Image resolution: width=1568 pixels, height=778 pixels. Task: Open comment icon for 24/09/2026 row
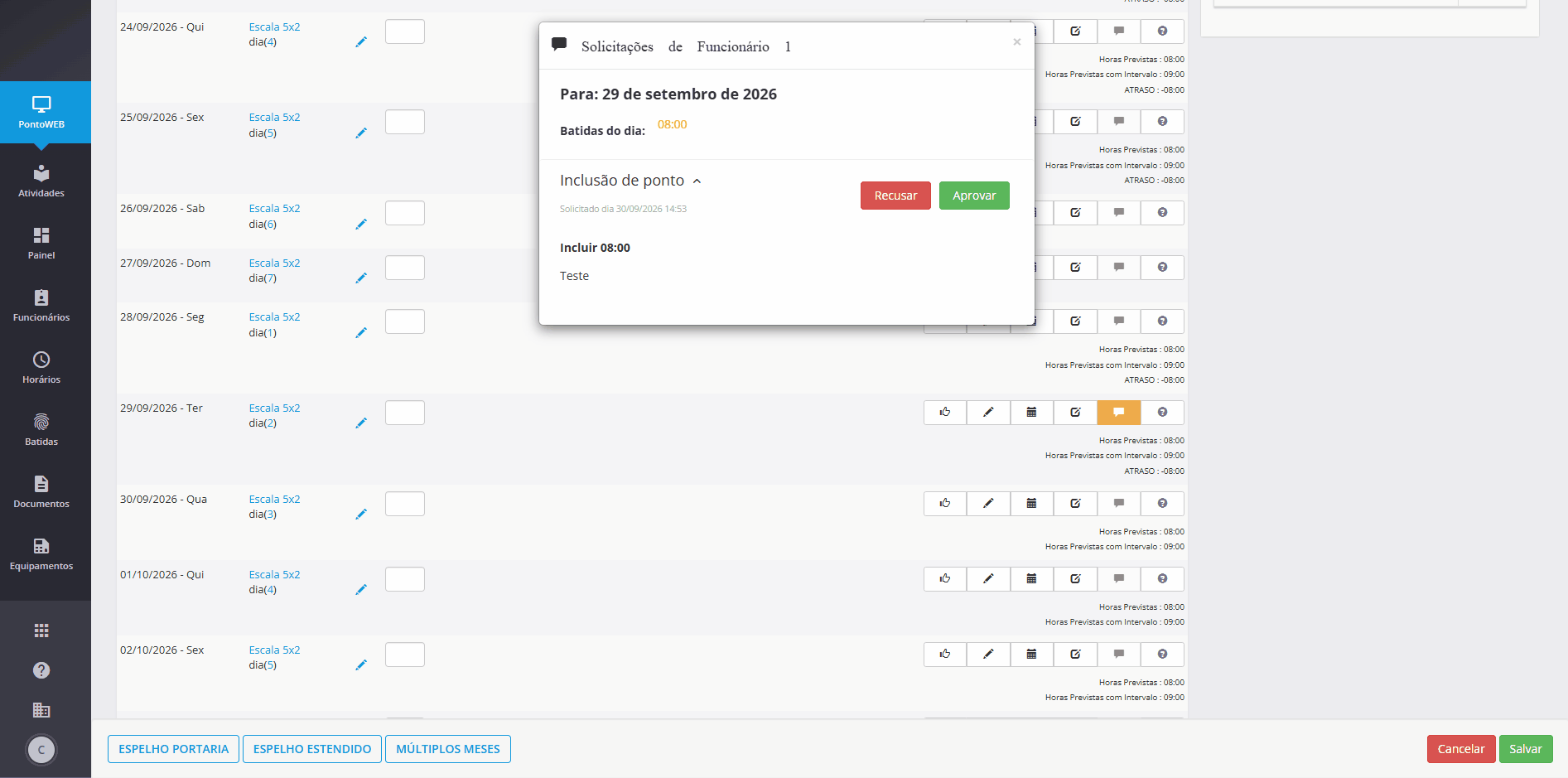(1119, 31)
